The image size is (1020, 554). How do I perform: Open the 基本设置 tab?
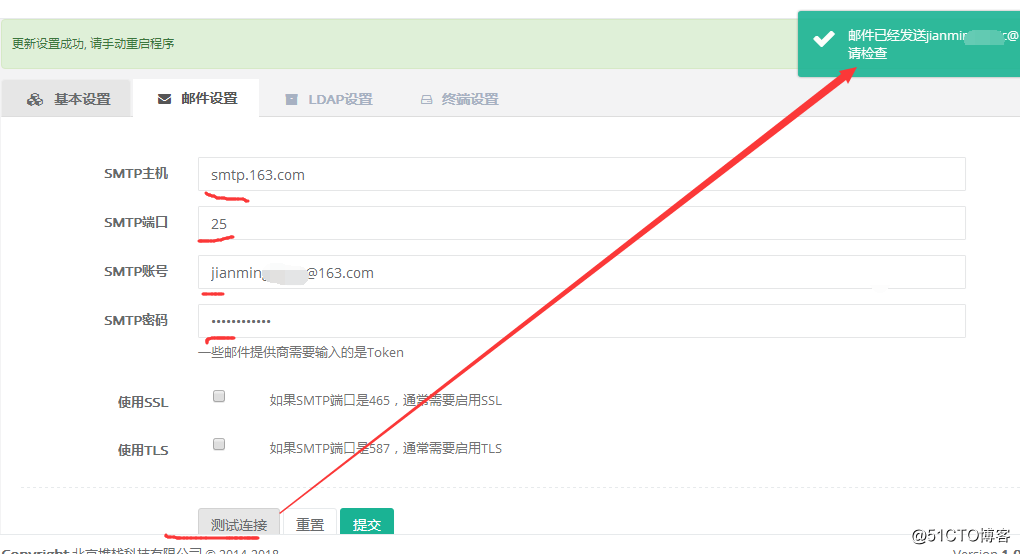[68, 99]
